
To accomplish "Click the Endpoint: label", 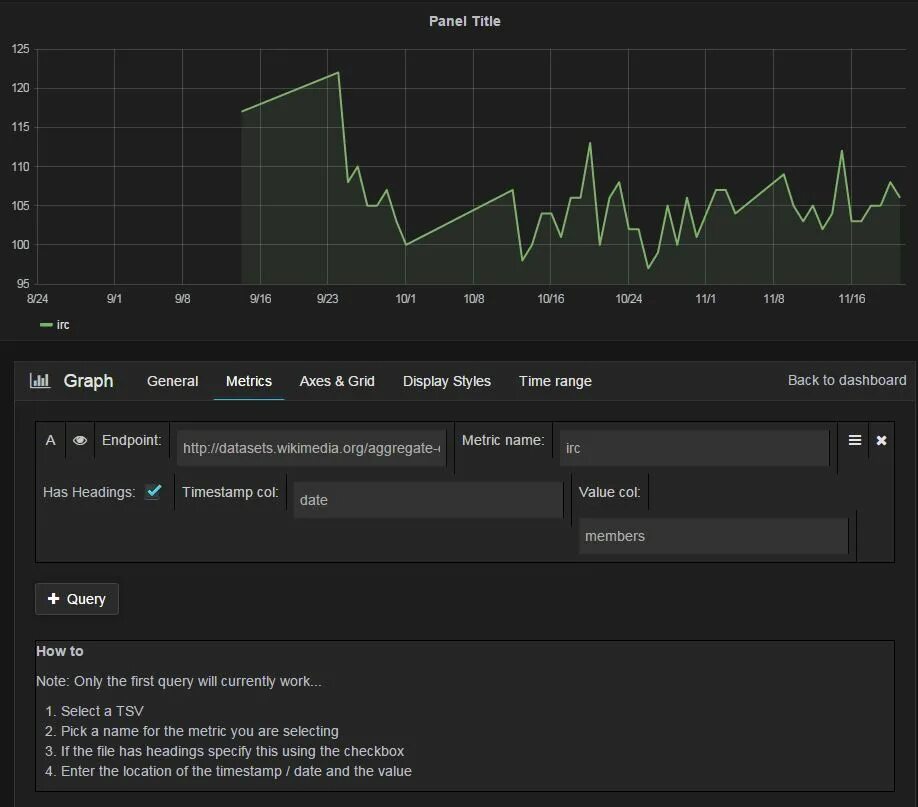I will click(x=132, y=440).
